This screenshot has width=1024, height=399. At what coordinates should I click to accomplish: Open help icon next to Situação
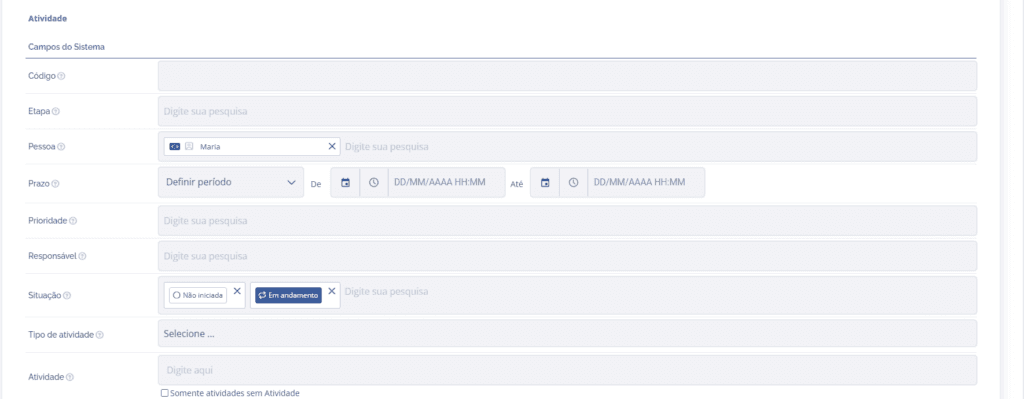tap(67, 295)
